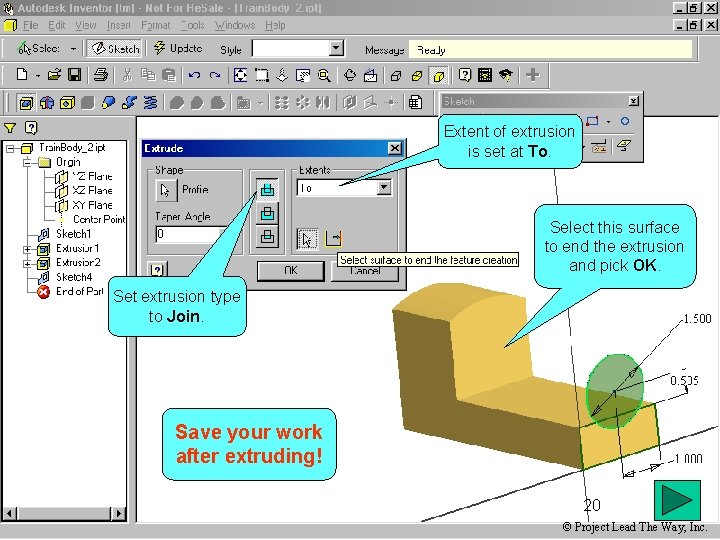Open the View menu
Screen dimensions: 720x540
click(85, 25)
